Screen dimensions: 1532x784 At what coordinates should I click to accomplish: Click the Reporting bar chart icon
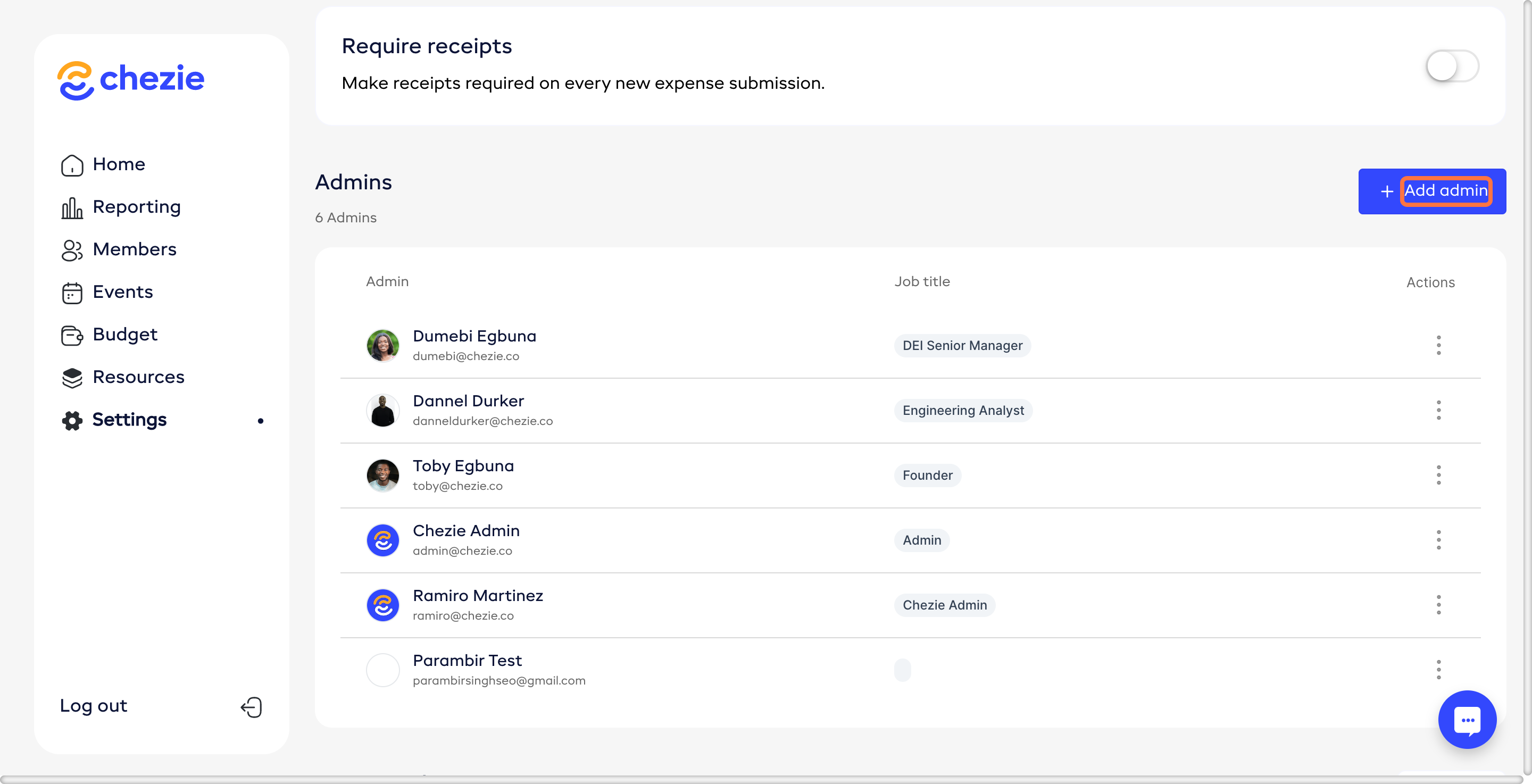coord(72,207)
